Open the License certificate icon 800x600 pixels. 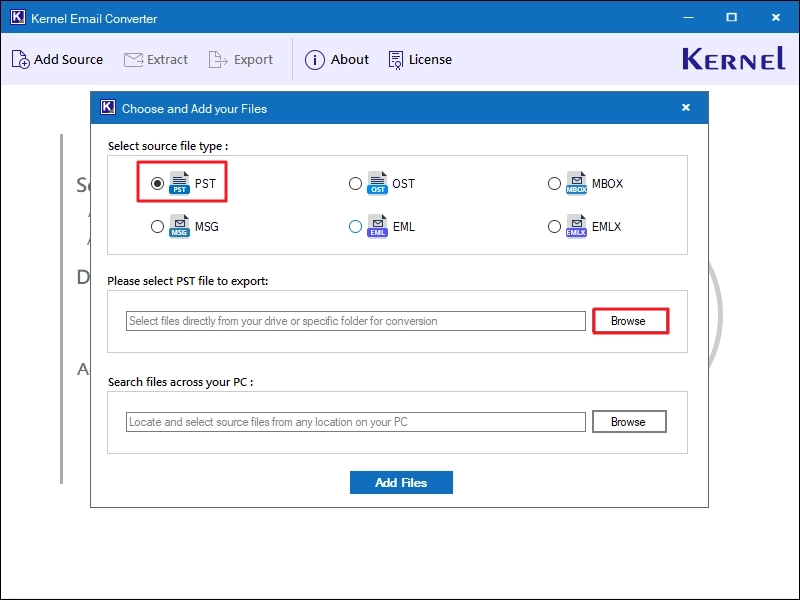(x=395, y=60)
